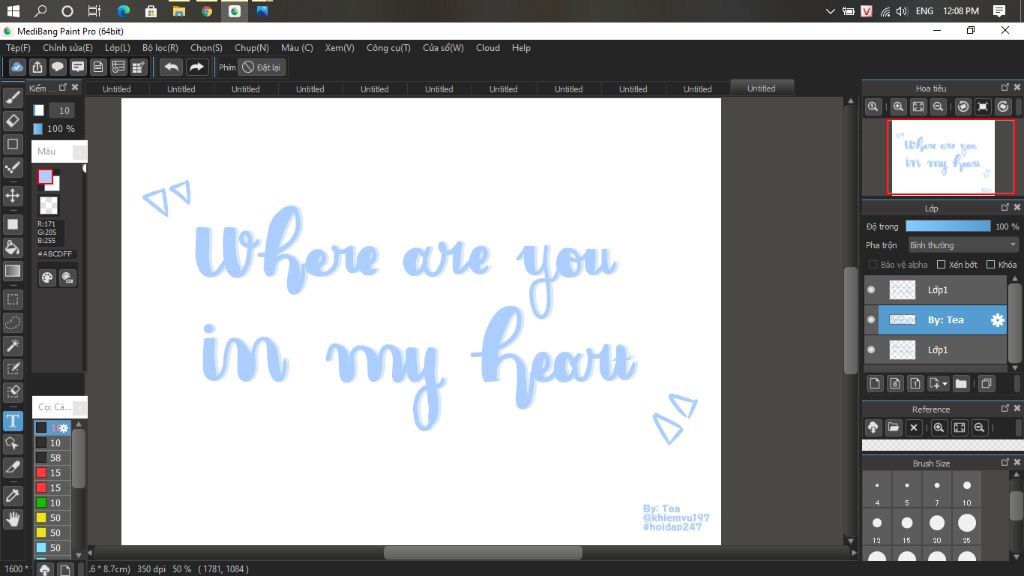Click the navigator preview thumbnail
This screenshot has height=576, width=1024.
point(942,157)
